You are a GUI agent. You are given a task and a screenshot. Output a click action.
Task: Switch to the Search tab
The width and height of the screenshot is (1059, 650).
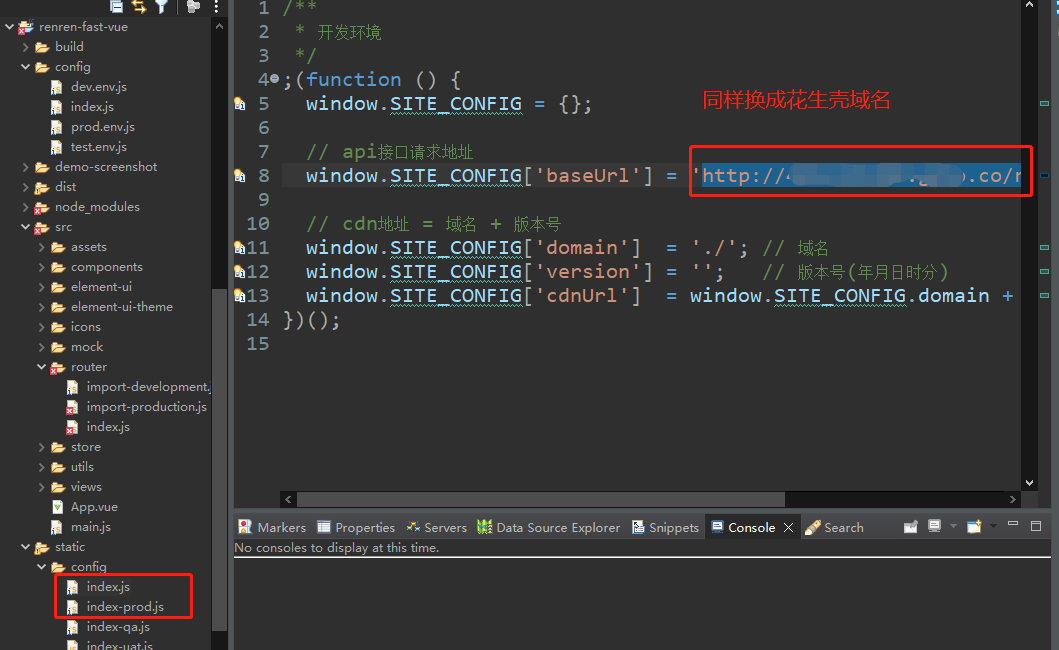835,528
